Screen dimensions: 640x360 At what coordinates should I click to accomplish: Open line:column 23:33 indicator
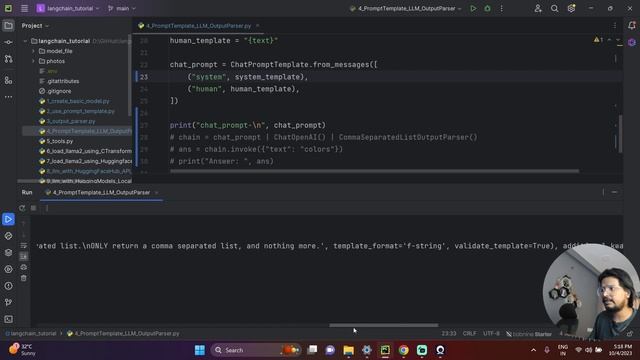coord(449,333)
